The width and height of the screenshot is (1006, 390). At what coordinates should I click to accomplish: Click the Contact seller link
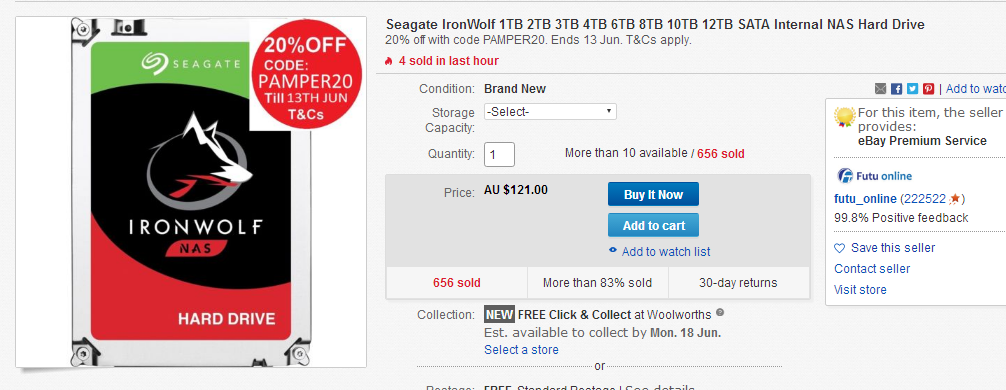871,269
